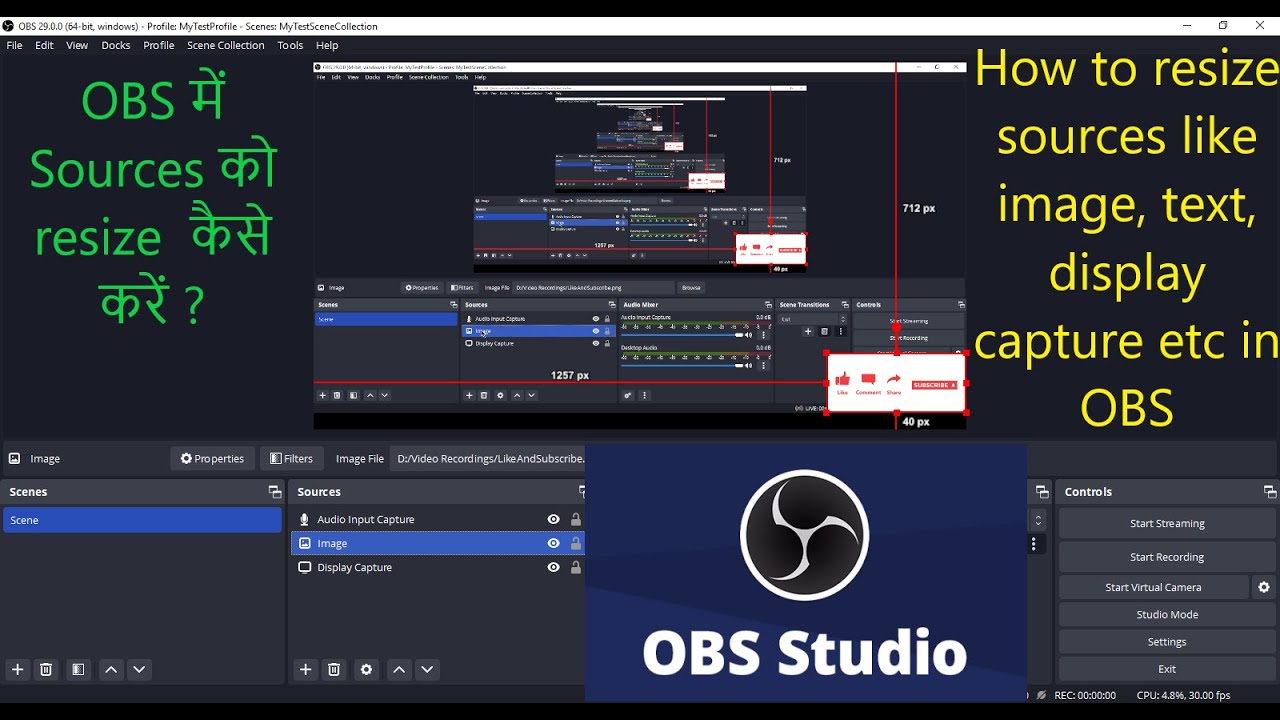Open source properties gear in Sources toolbar

366,669
